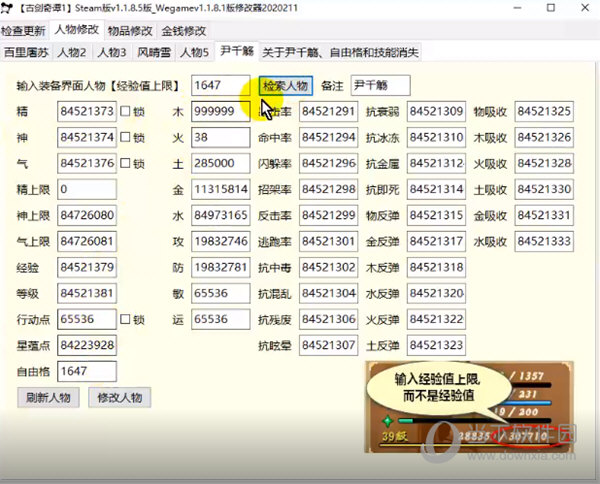Image resolution: width=600 pixels, height=484 pixels.
Task: Focus the 经验值上限 input field showing 1647
Action: point(221,85)
